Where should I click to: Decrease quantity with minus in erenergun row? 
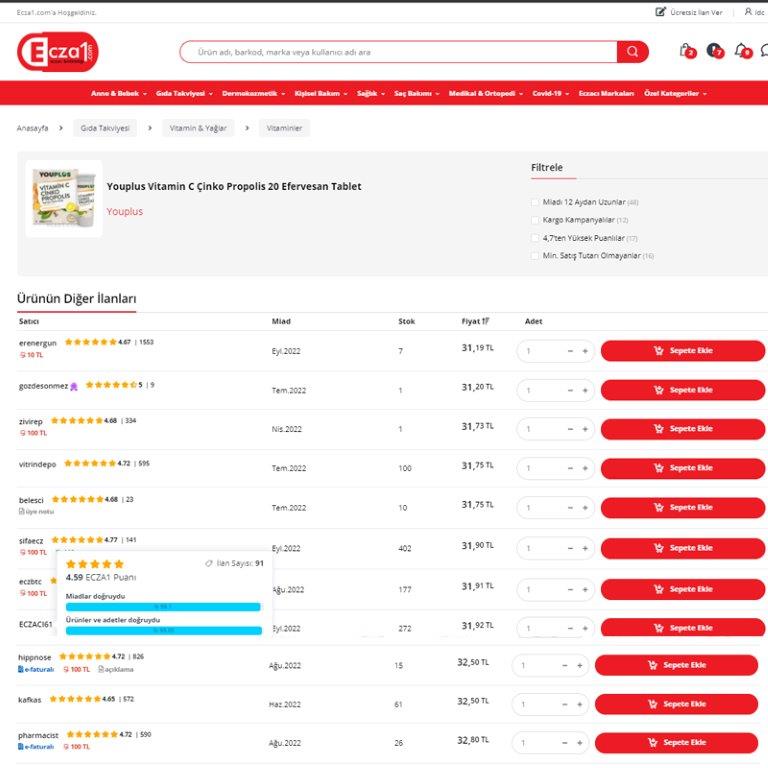pyautogui.click(x=570, y=351)
